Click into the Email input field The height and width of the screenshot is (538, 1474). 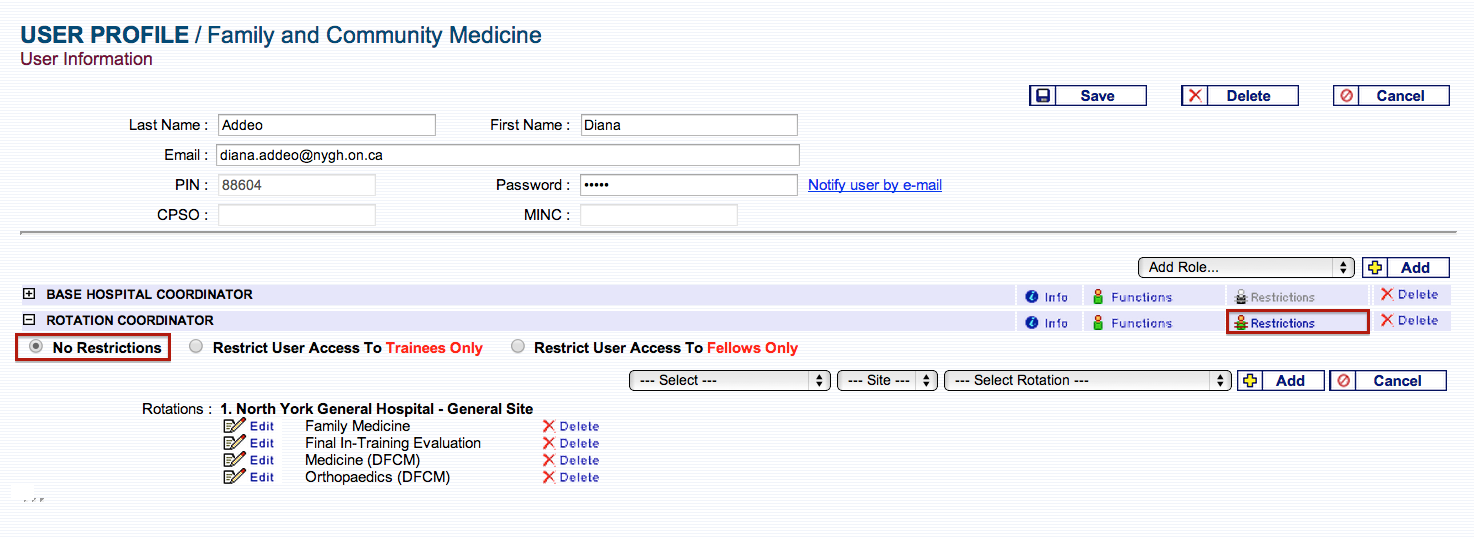tap(507, 155)
